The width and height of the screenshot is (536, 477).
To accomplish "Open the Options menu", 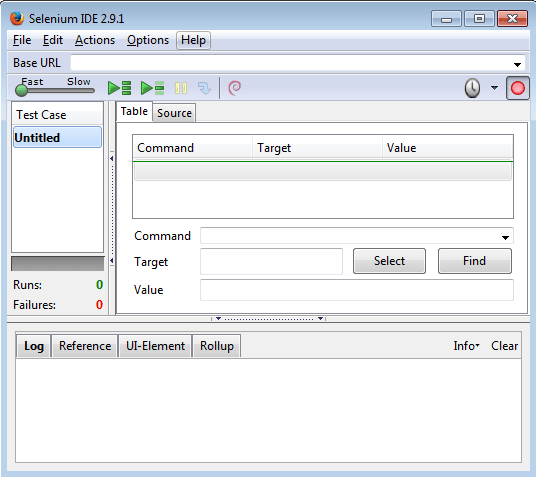I will point(148,40).
